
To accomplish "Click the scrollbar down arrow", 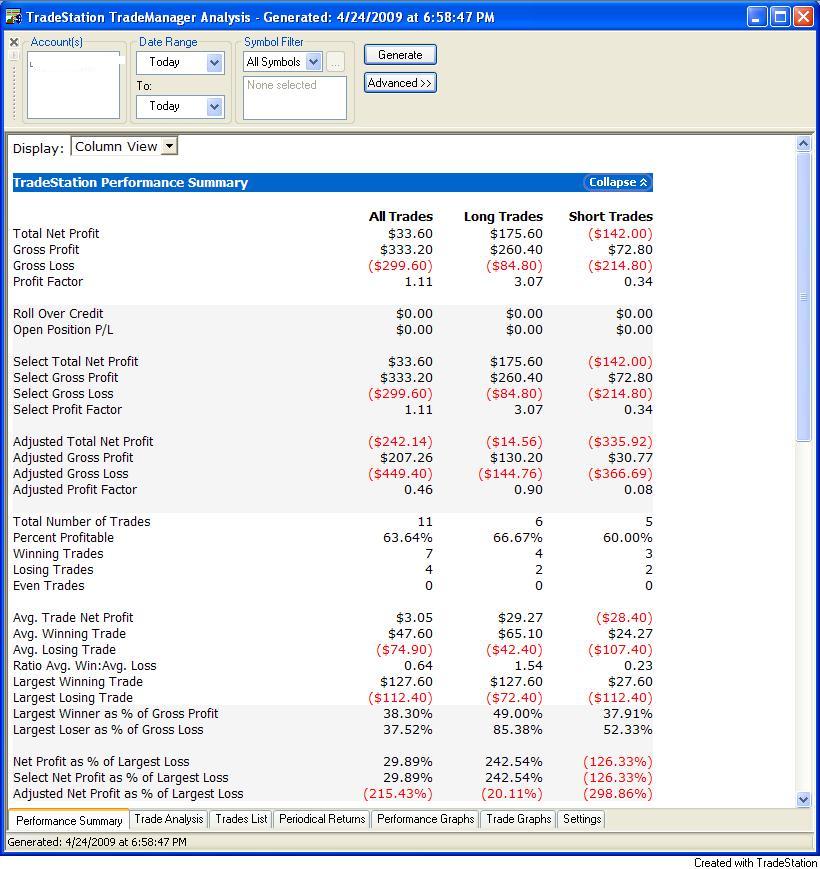I will tap(803, 799).
